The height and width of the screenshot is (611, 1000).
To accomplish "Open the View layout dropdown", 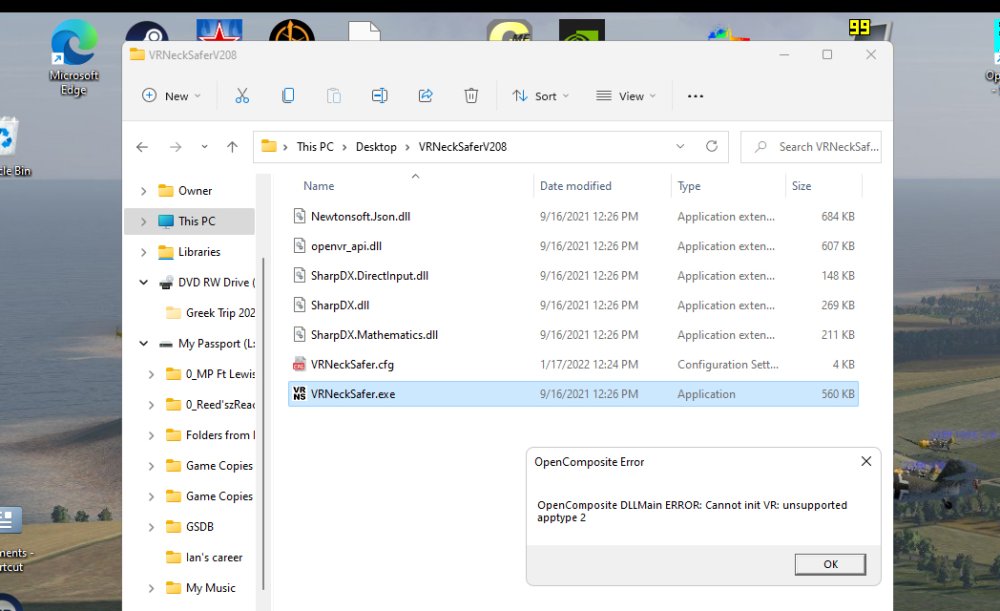I will 626,96.
